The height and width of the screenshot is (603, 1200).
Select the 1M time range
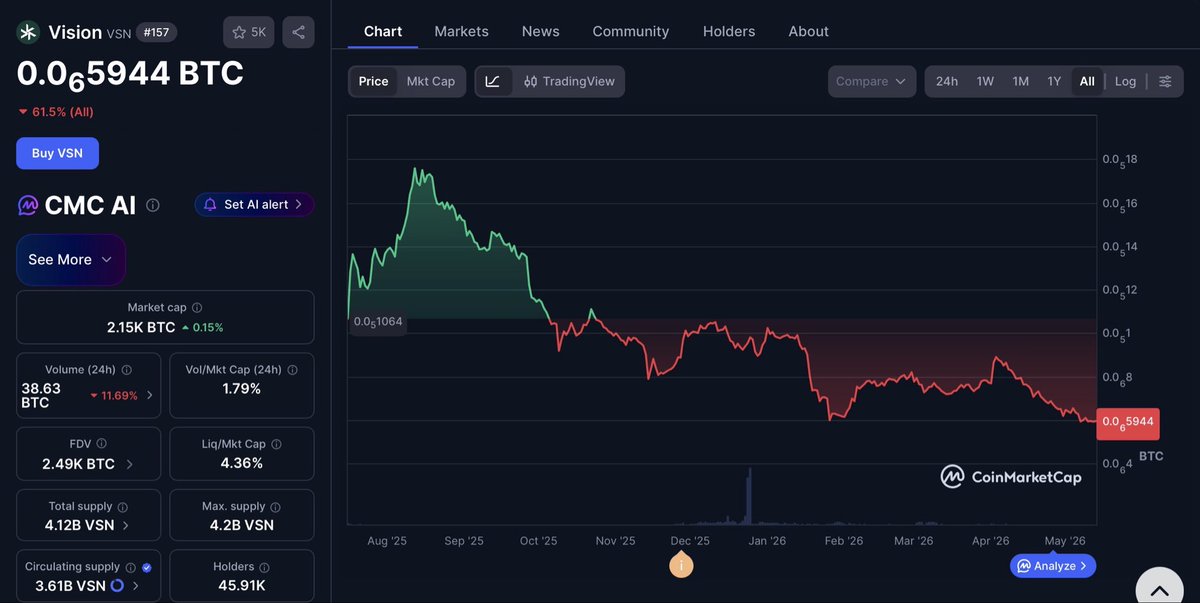click(1020, 81)
